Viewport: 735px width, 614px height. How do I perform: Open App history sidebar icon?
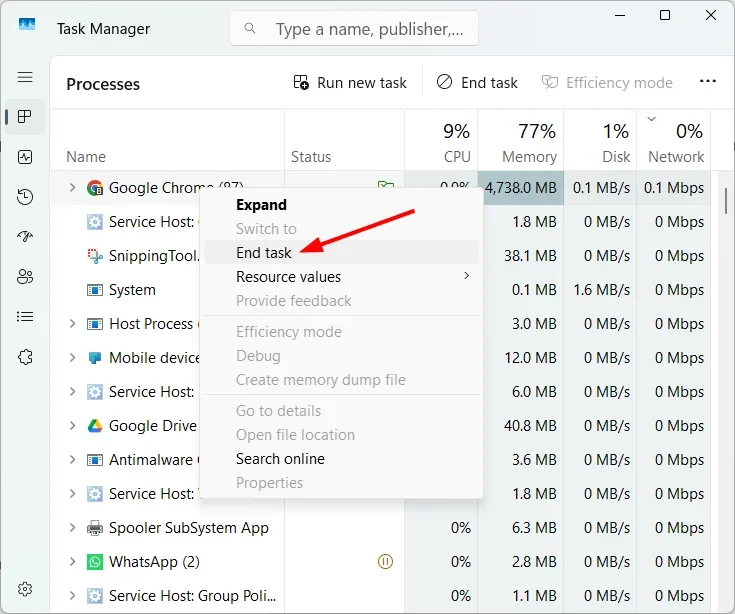point(25,197)
